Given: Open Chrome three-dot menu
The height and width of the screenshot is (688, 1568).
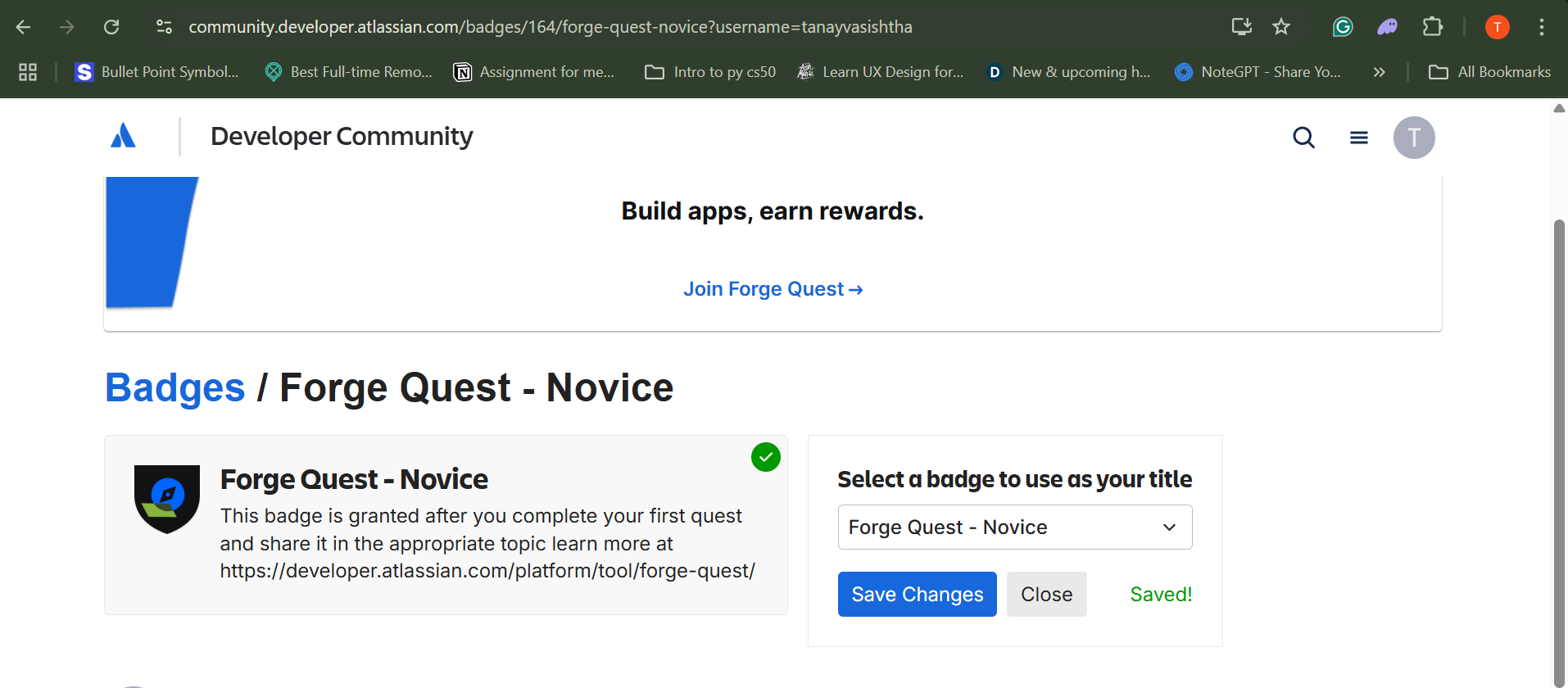Looking at the screenshot, I should [x=1542, y=27].
